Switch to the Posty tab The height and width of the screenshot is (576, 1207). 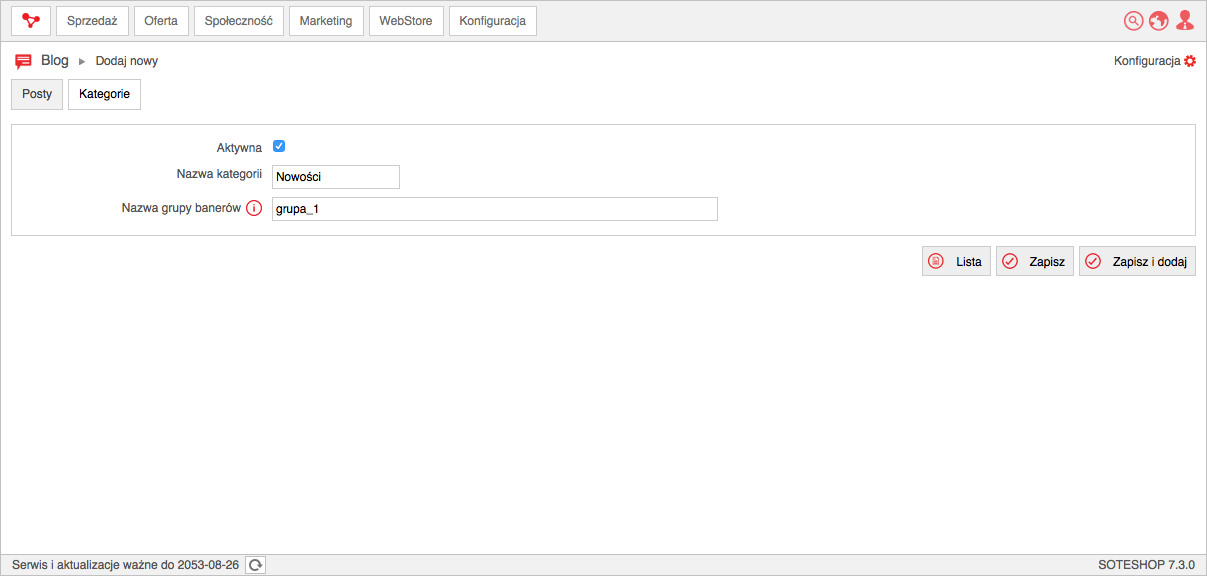pyautogui.click(x=37, y=94)
